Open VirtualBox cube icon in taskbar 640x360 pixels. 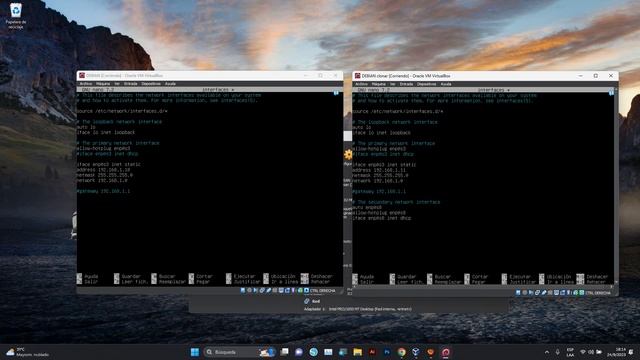click(416, 352)
